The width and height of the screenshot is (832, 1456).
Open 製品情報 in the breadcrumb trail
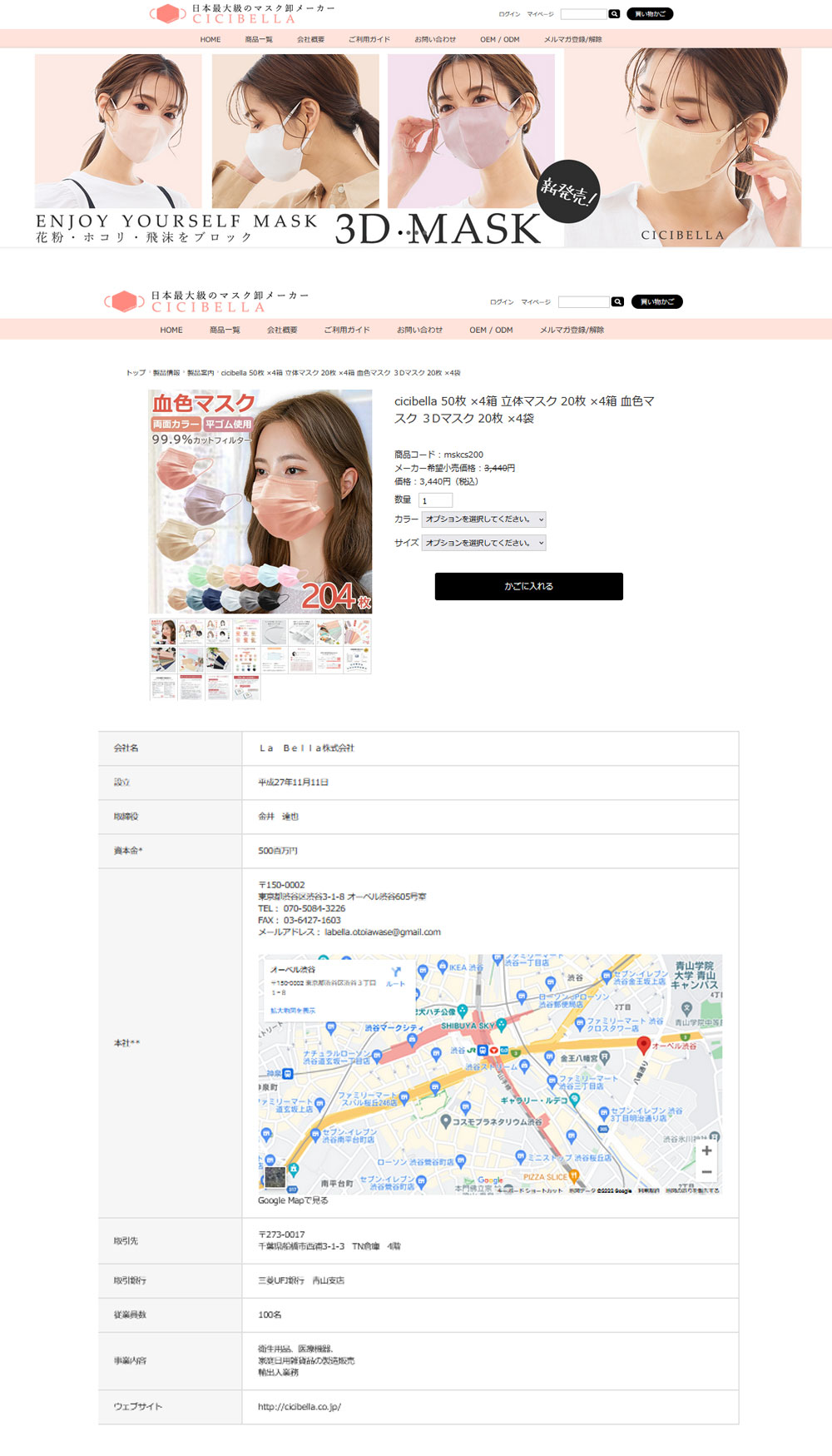tap(166, 373)
